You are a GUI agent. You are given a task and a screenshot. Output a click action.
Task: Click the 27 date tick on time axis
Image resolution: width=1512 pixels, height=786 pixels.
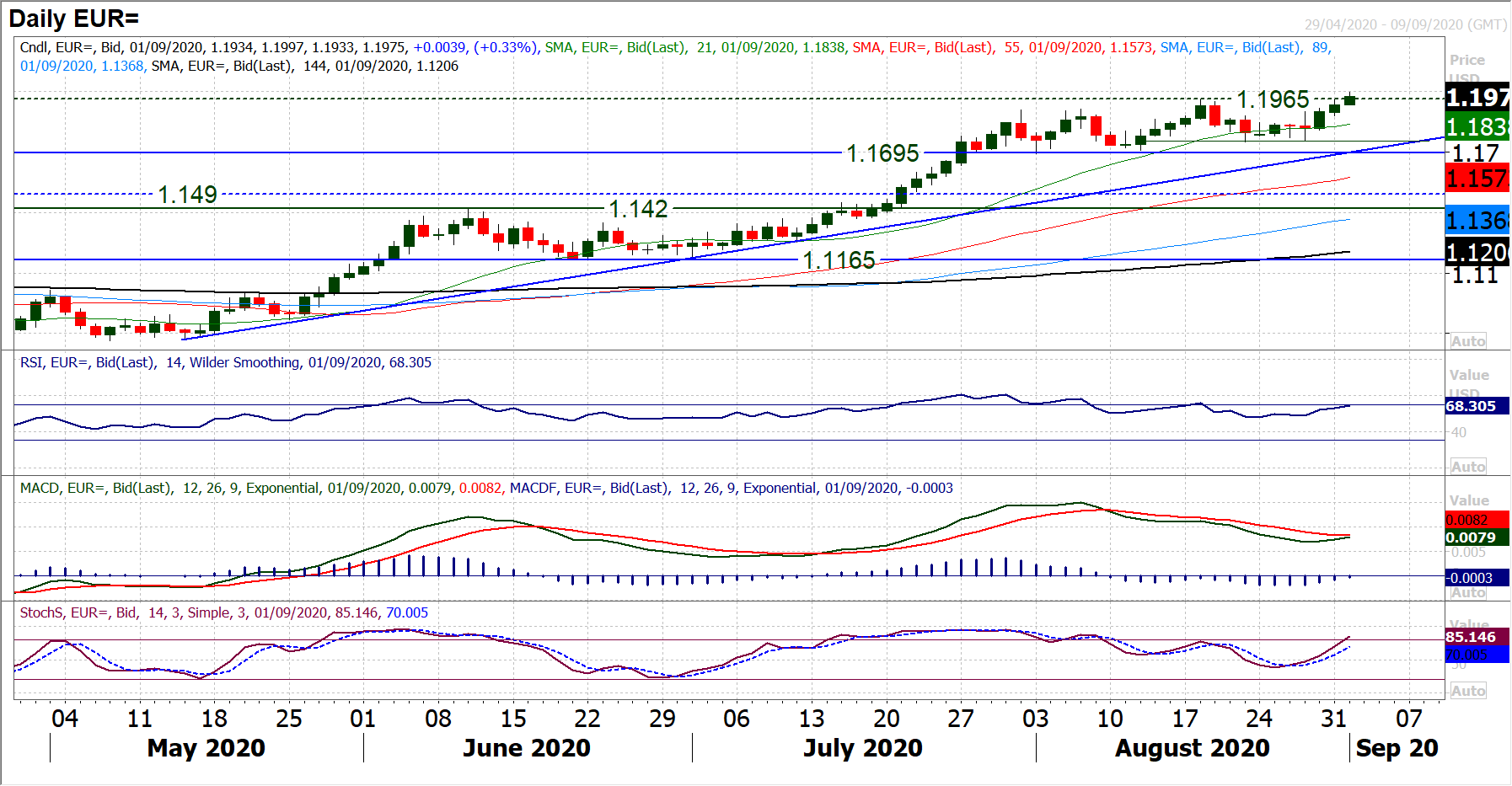coord(961,719)
